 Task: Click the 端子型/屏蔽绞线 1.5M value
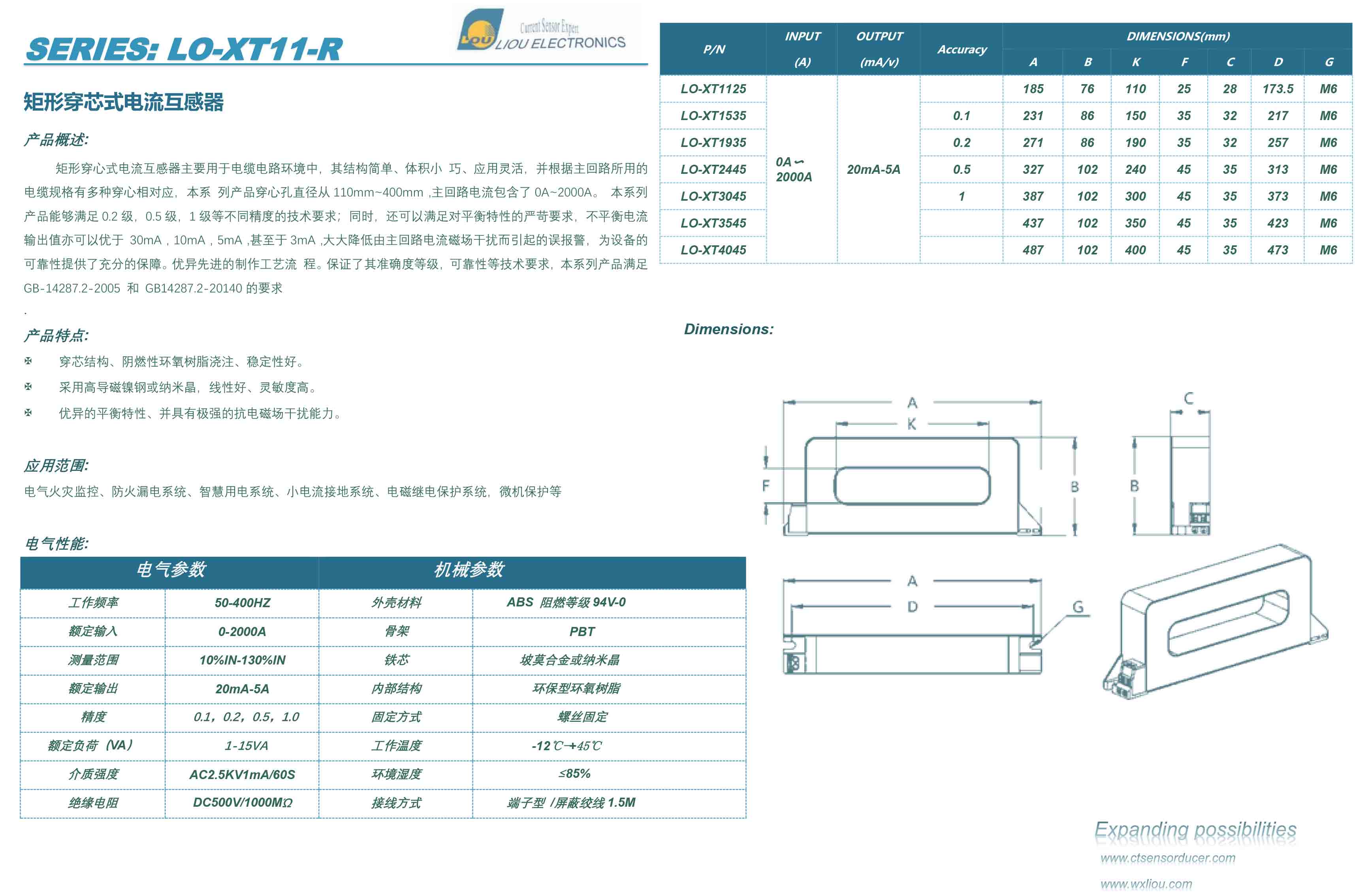(571, 802)
